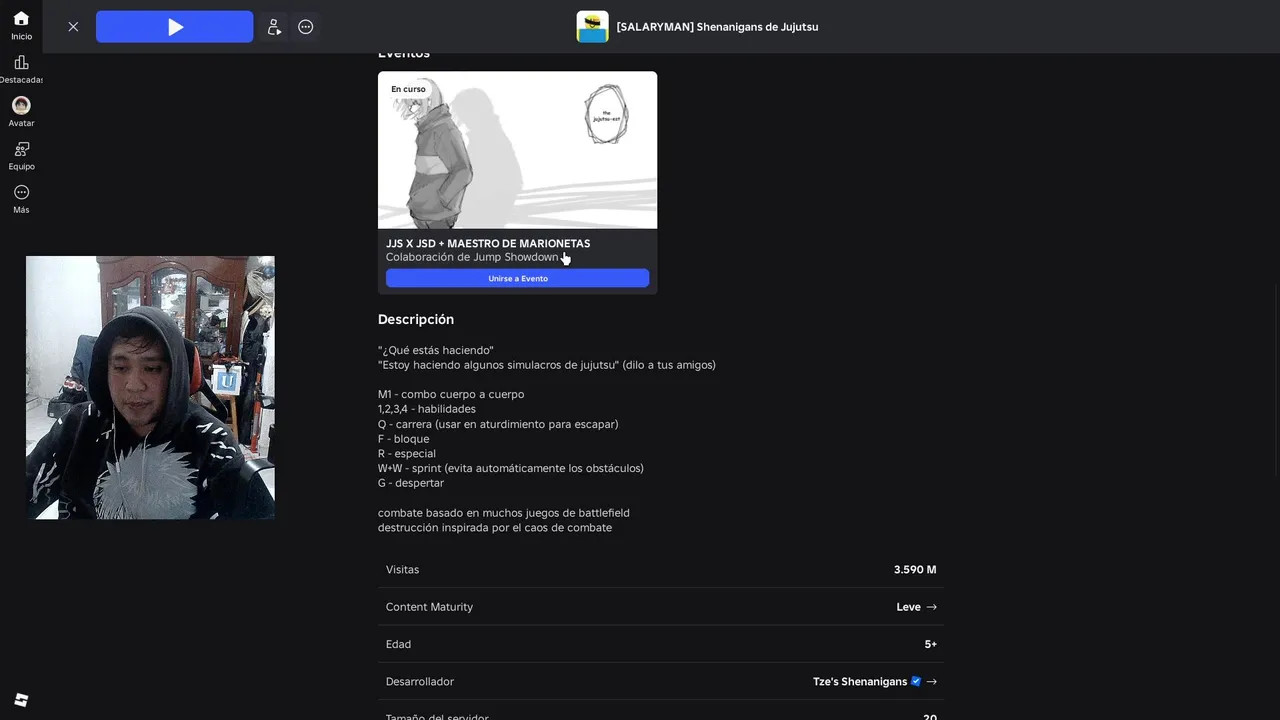
Task: Click the invite friends icon next to play
Action: [x=274, y=27]
